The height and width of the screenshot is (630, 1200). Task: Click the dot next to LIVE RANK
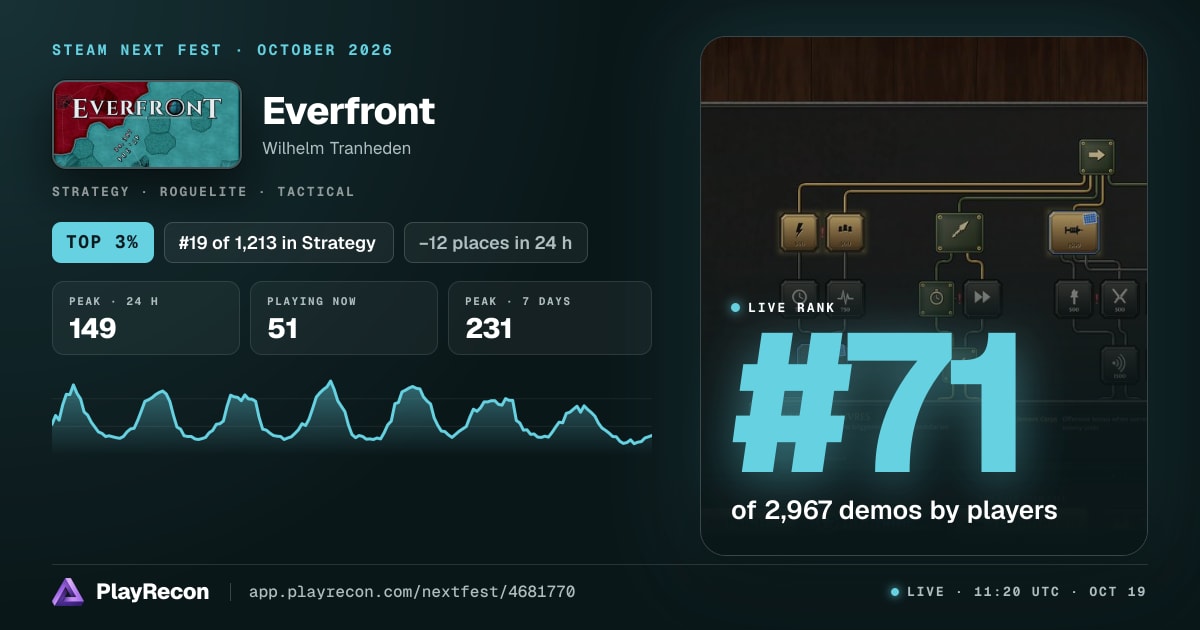click(736, 308)
